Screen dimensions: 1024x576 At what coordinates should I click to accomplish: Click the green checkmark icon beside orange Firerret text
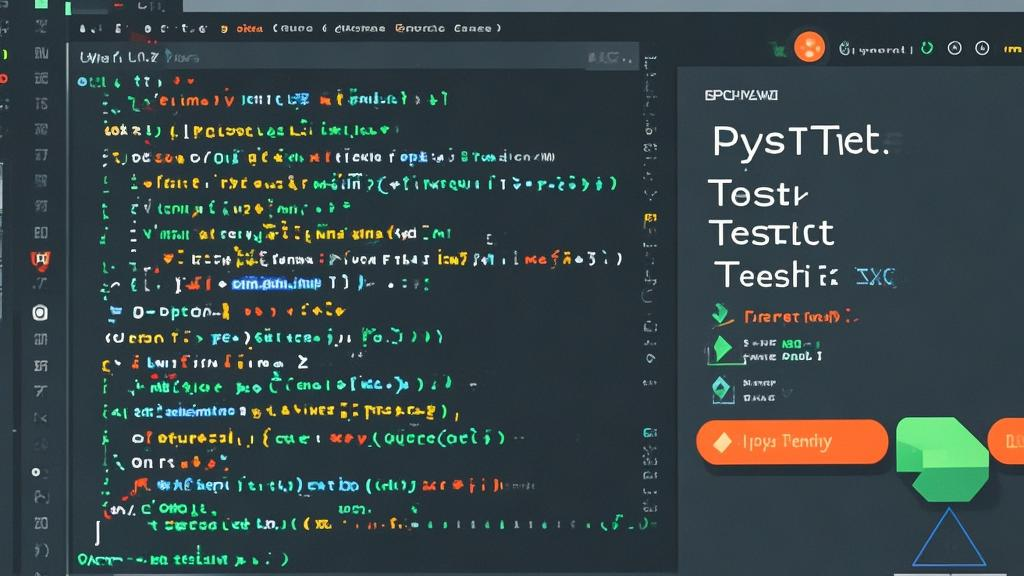(x=722, y=315)
